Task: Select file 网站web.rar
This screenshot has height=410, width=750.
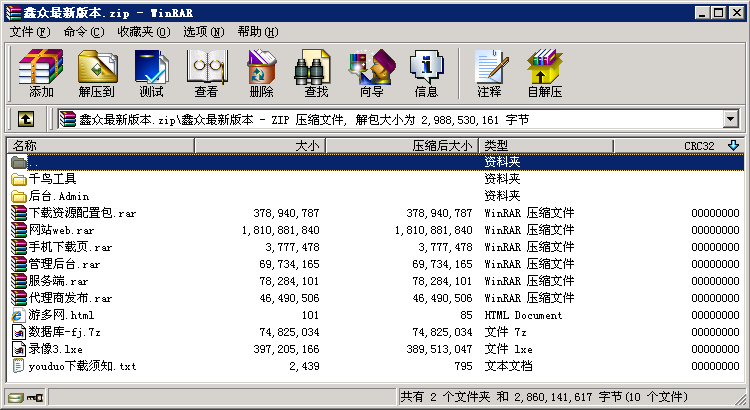Action: pos(60,230)
